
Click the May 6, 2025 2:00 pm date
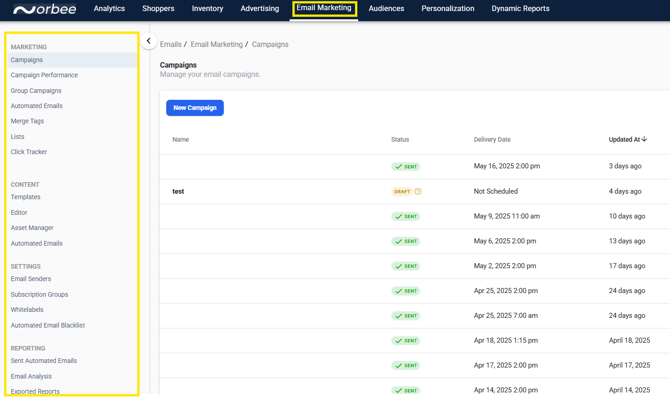click(x=505, y=241)
